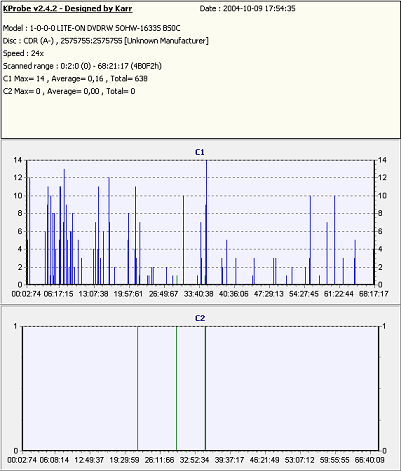The height and width of the screenshot is (471, 401).
Task: Click C2 axis time label 59:55:55
Action: tap(334, 460)
